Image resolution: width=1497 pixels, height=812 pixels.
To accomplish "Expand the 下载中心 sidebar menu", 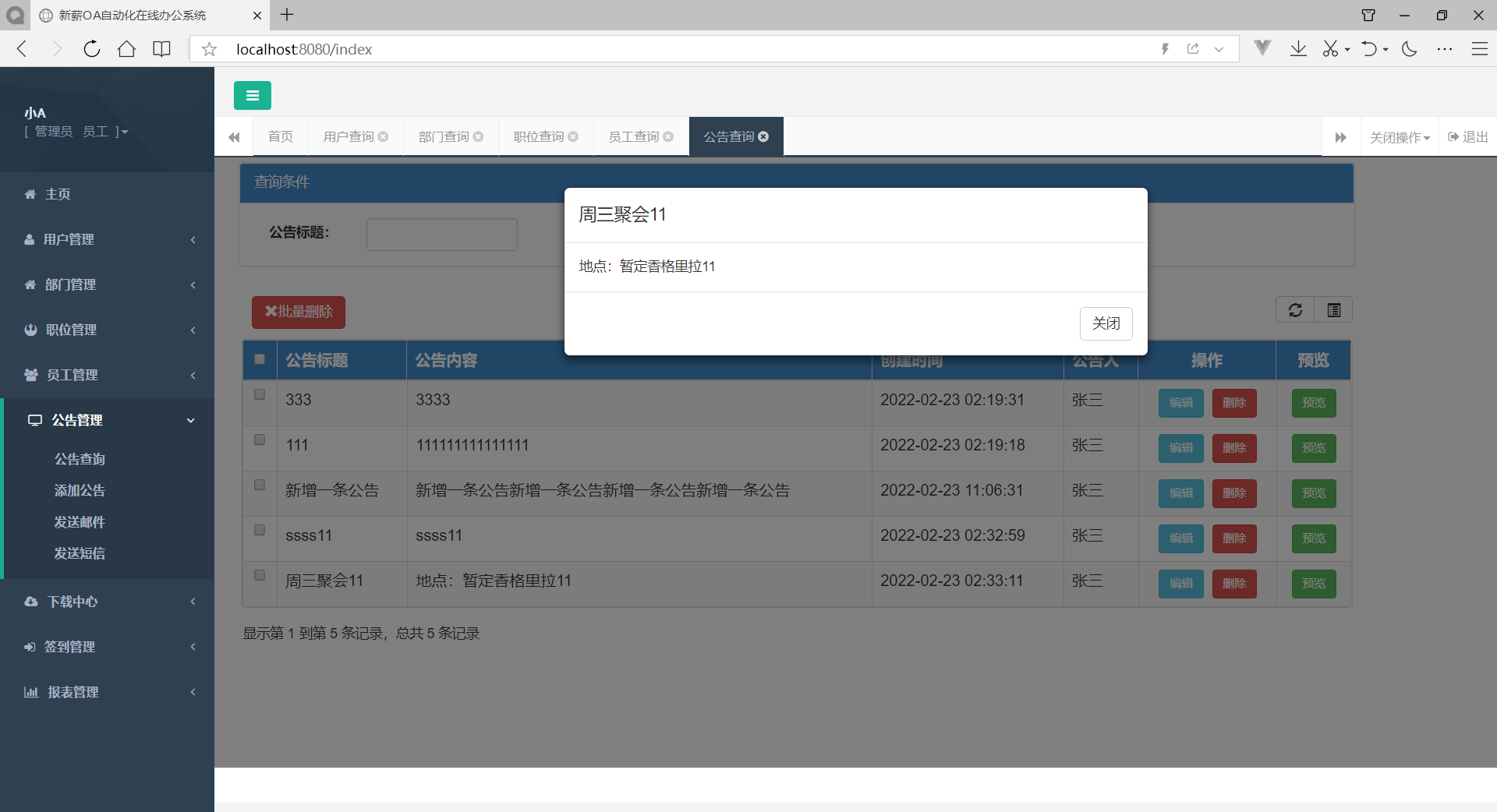I will (x=107, y=602).
